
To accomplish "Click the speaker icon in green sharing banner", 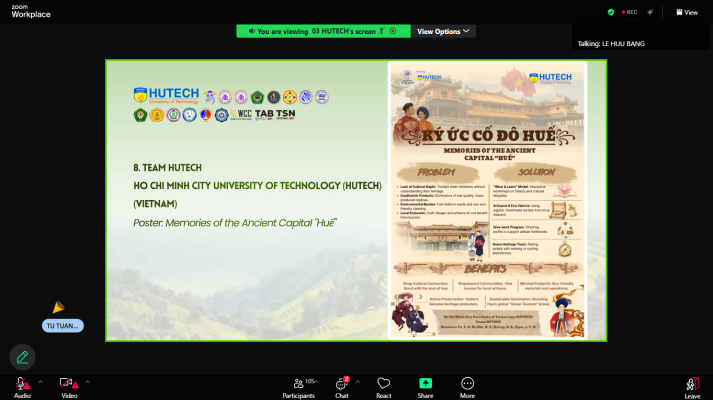I will pyautogui.click(x=251, y=31).
